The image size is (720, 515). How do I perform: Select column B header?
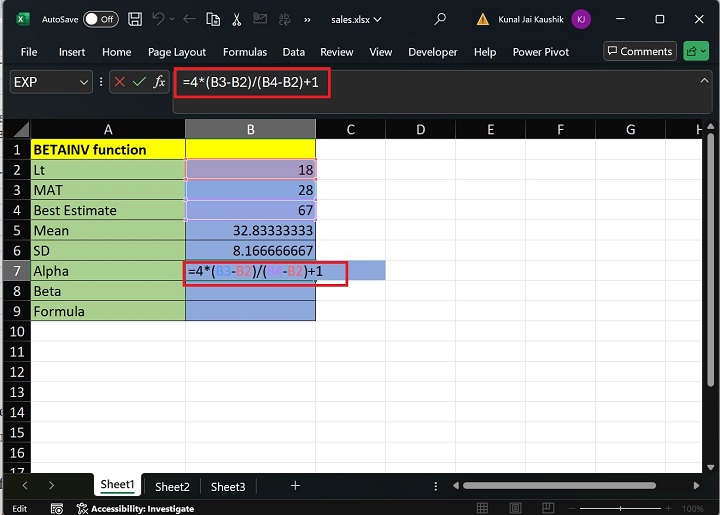(250, 129)
